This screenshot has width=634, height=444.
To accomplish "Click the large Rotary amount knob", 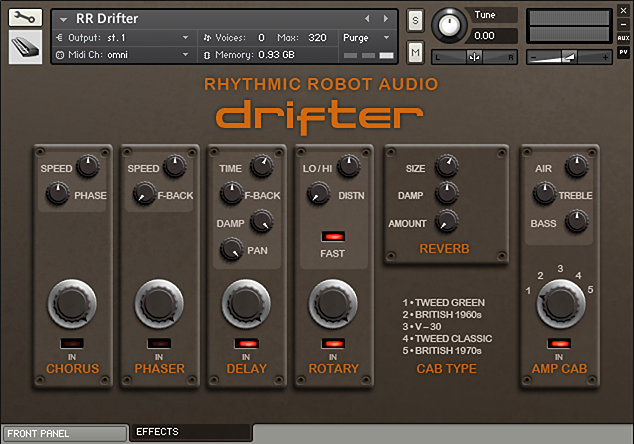I will (x=333, y=303).
